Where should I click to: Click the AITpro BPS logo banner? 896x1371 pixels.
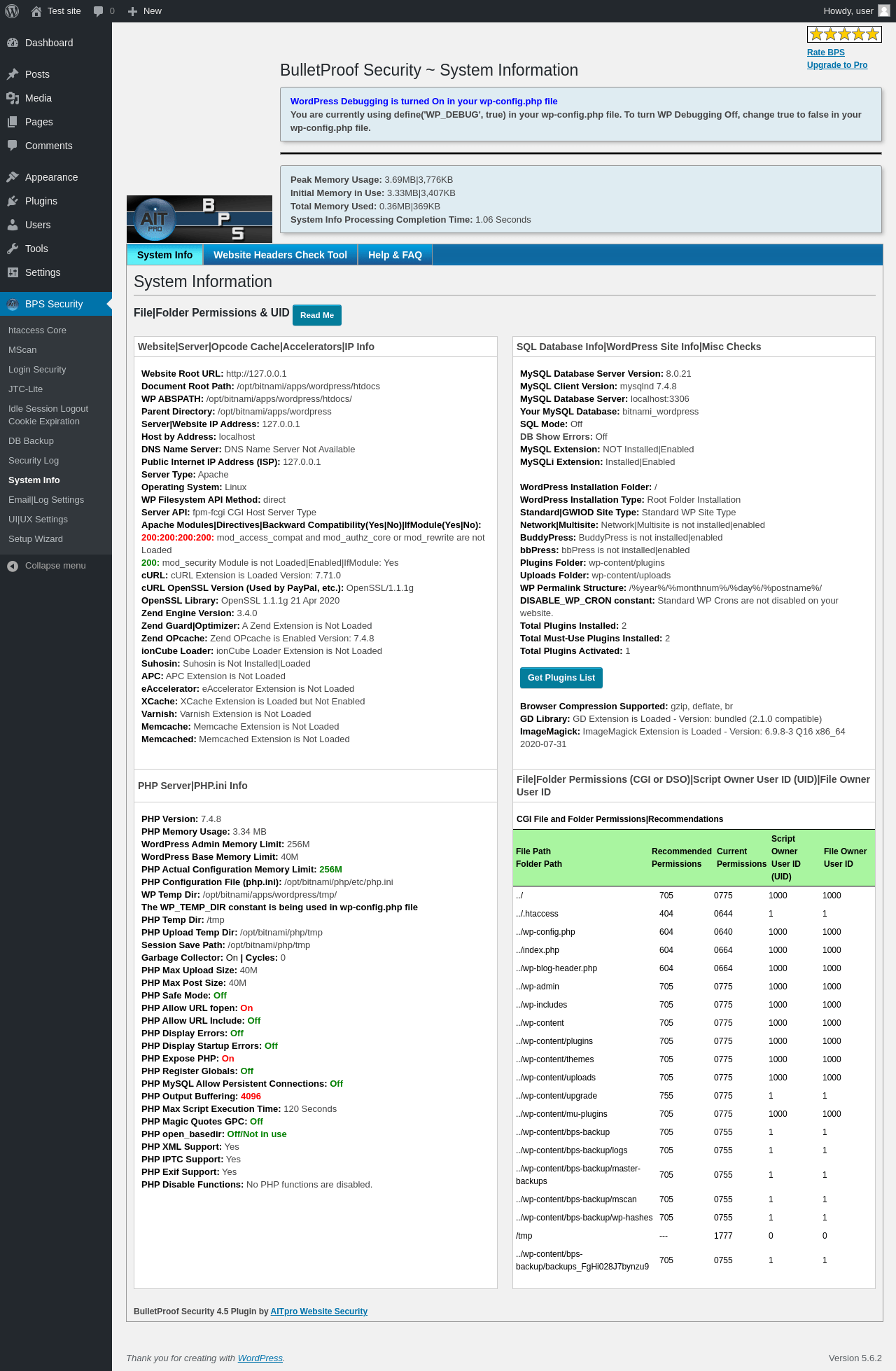click(199, 219)
